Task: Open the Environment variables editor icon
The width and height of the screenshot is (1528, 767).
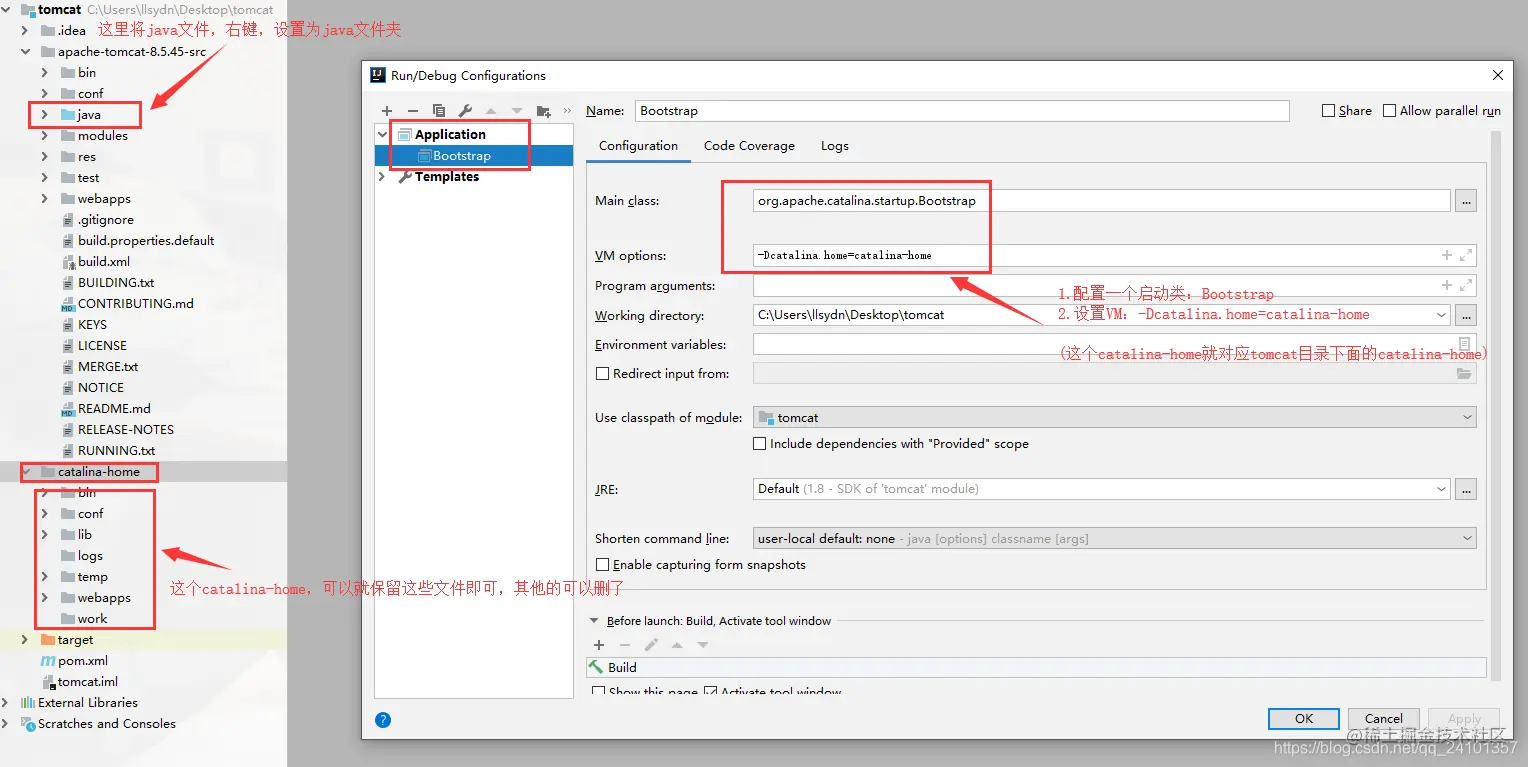Action: [x=1465, y=344]
